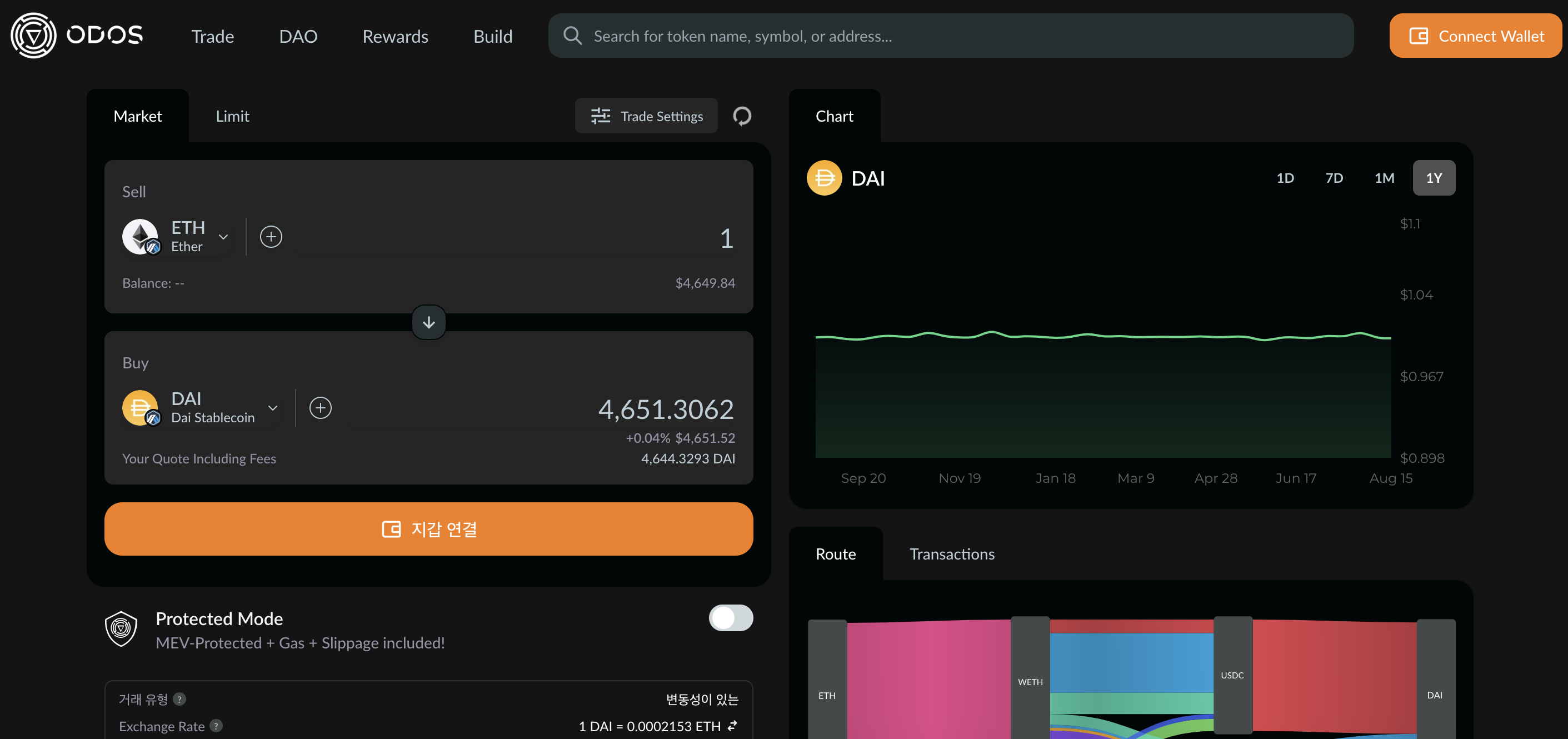
Task: Open the Rewards menu
Action: (395, 37)
